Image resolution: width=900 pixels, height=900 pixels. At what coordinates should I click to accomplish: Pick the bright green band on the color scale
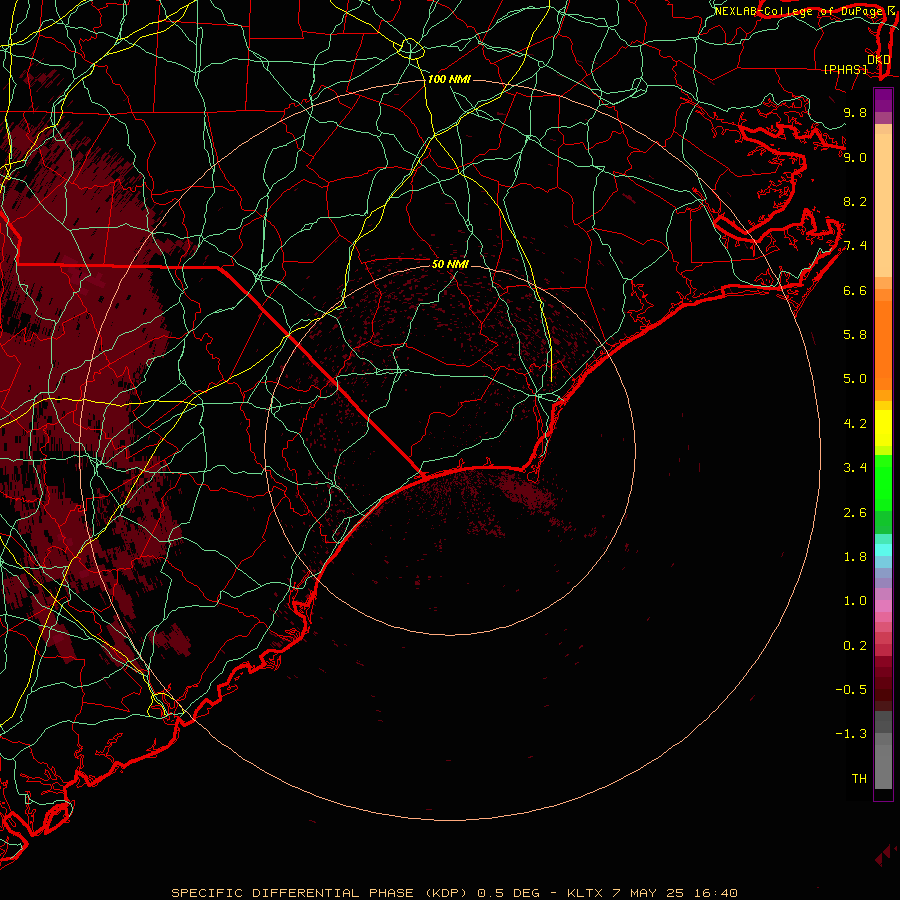(x=883, y=483)
